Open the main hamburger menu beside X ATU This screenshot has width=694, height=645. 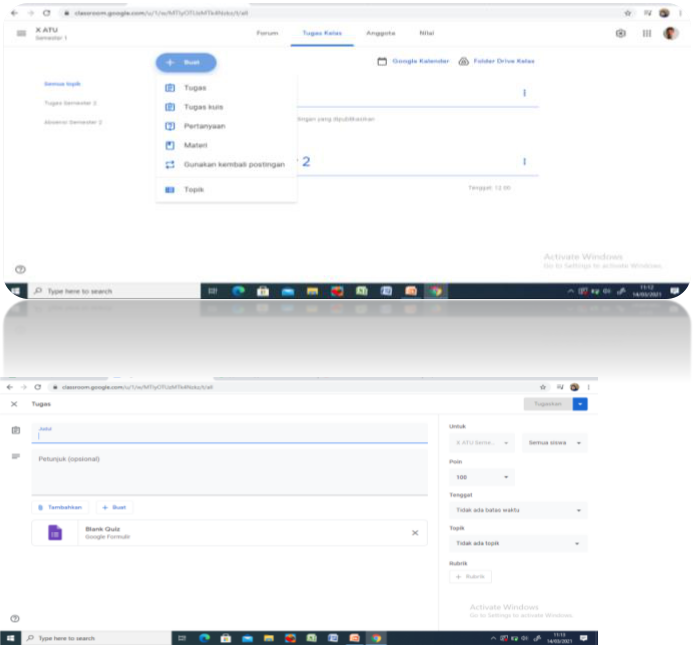22,33
